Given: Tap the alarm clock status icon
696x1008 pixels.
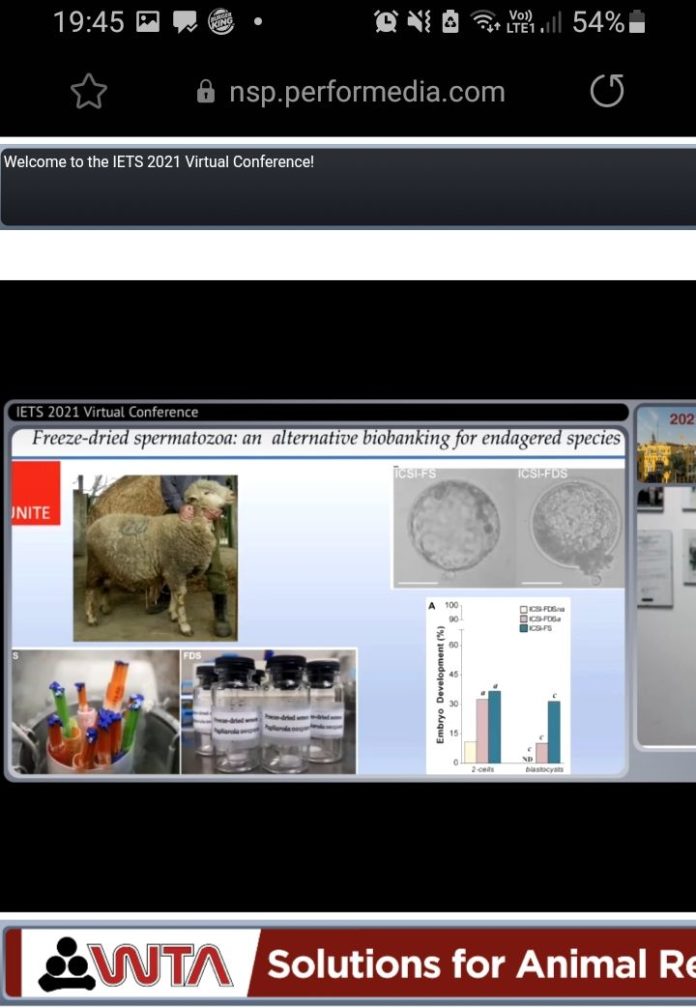Looking at the screenshot, I should [x=385, y=22].
